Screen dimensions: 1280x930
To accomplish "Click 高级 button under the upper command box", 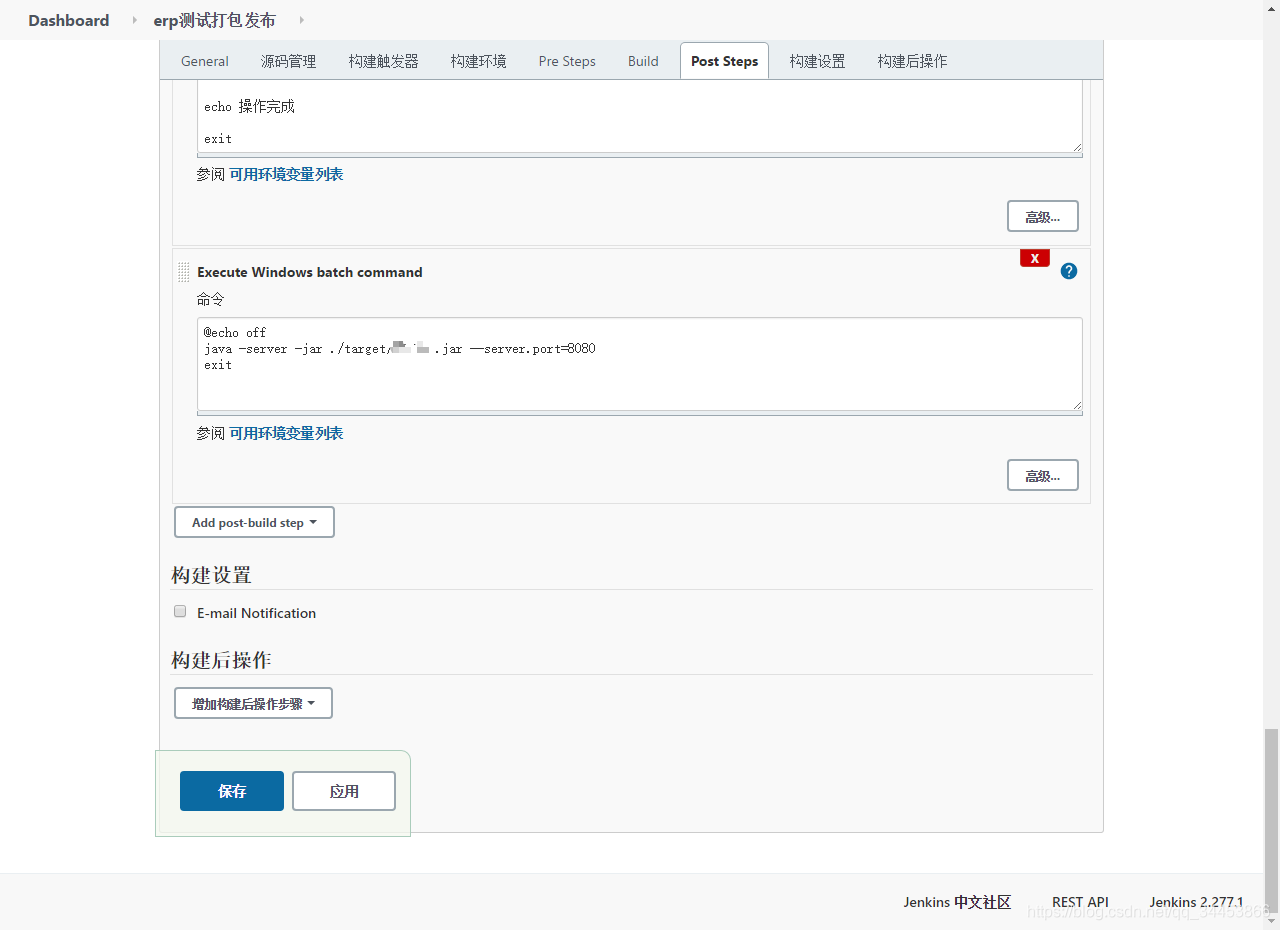I will pos(1043,216).
